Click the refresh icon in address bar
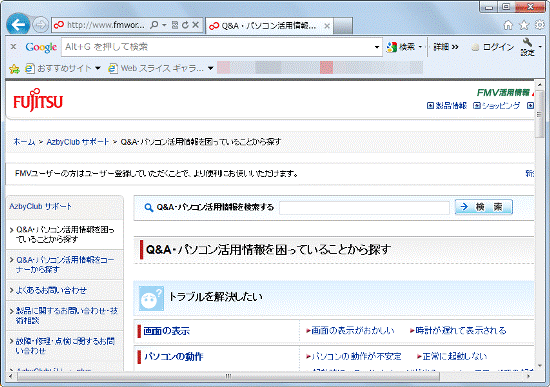This screenshot has height=387, width=550. point(185,25)
